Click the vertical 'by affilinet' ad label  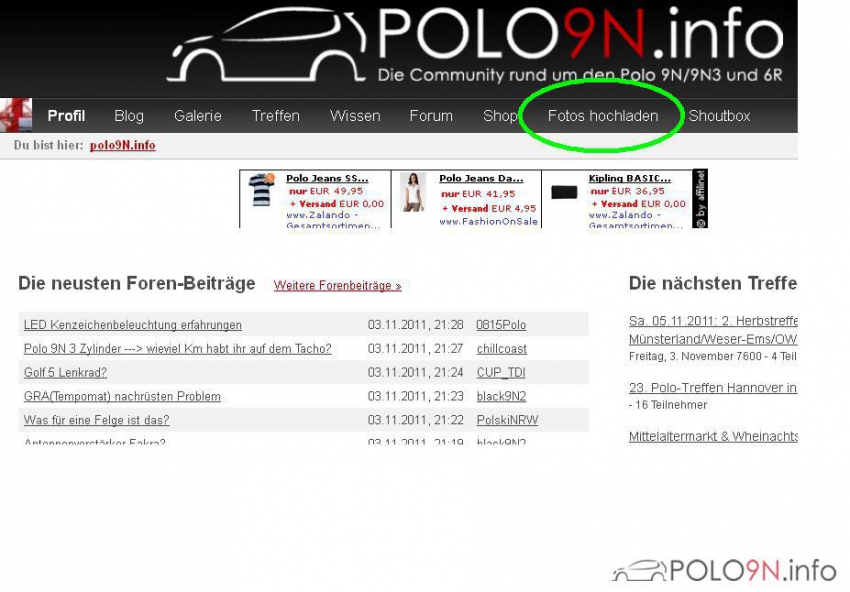click(700, 198)
